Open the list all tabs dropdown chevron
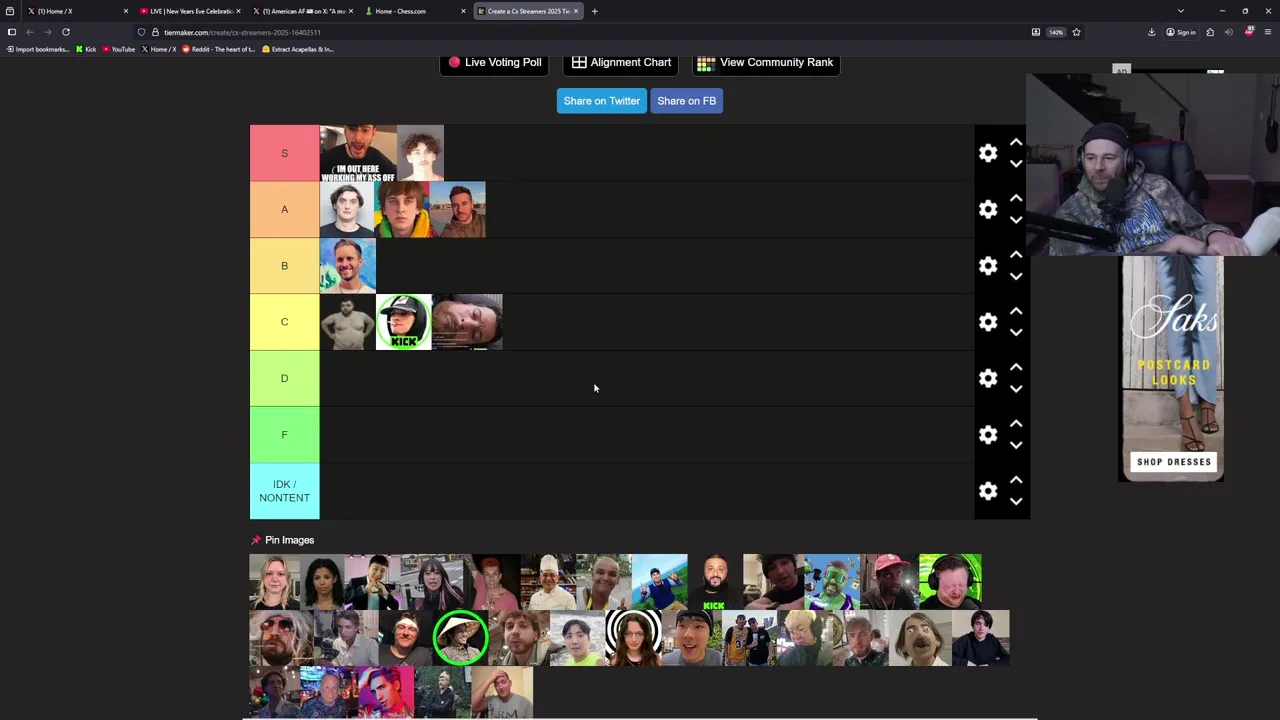Image resolution: width=1280 pixels, height=720 pixels. (x=1181, y=11)
